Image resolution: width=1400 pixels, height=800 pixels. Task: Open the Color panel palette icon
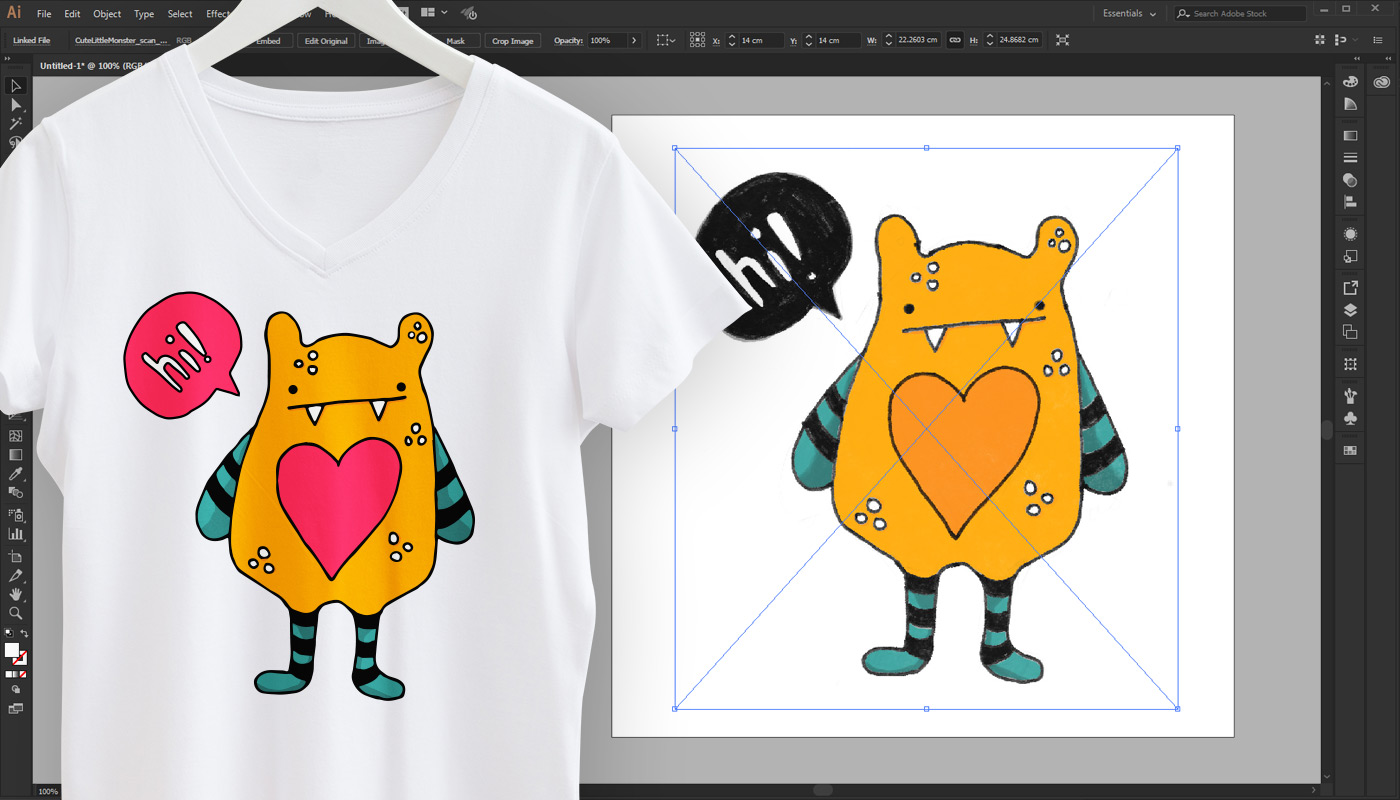[x=1350, y=82]
